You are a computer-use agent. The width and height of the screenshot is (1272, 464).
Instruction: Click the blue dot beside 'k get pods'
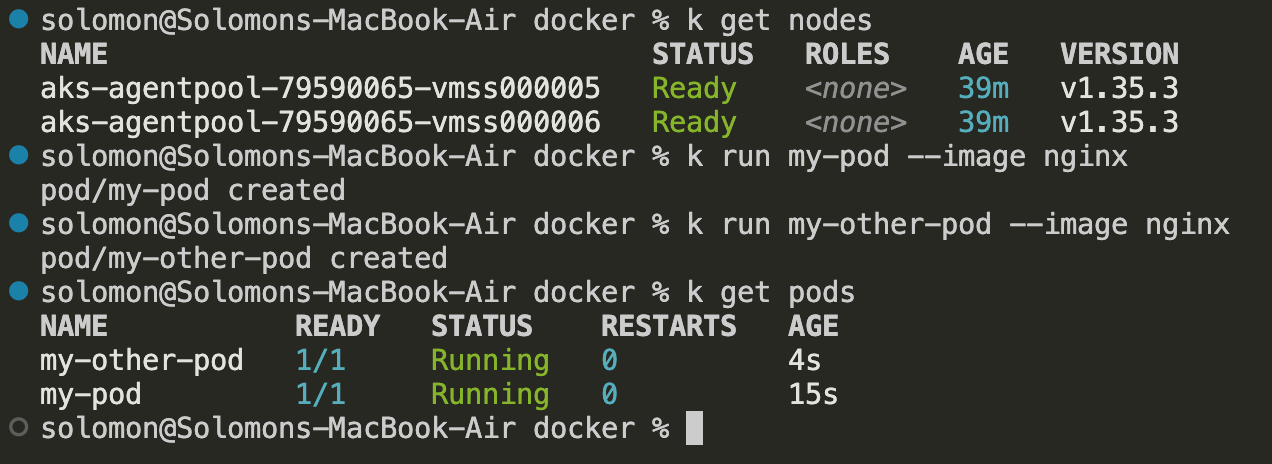[x=16, y=292]
